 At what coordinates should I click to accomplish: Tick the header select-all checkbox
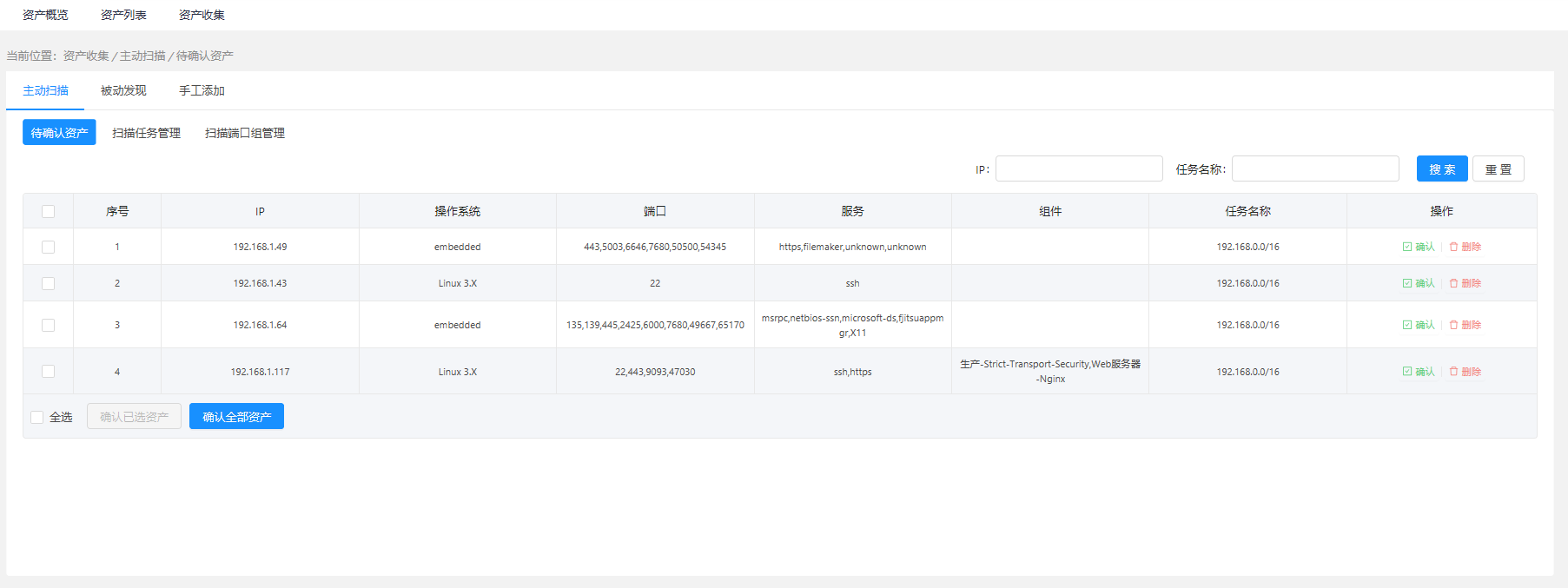pos(48,211)
